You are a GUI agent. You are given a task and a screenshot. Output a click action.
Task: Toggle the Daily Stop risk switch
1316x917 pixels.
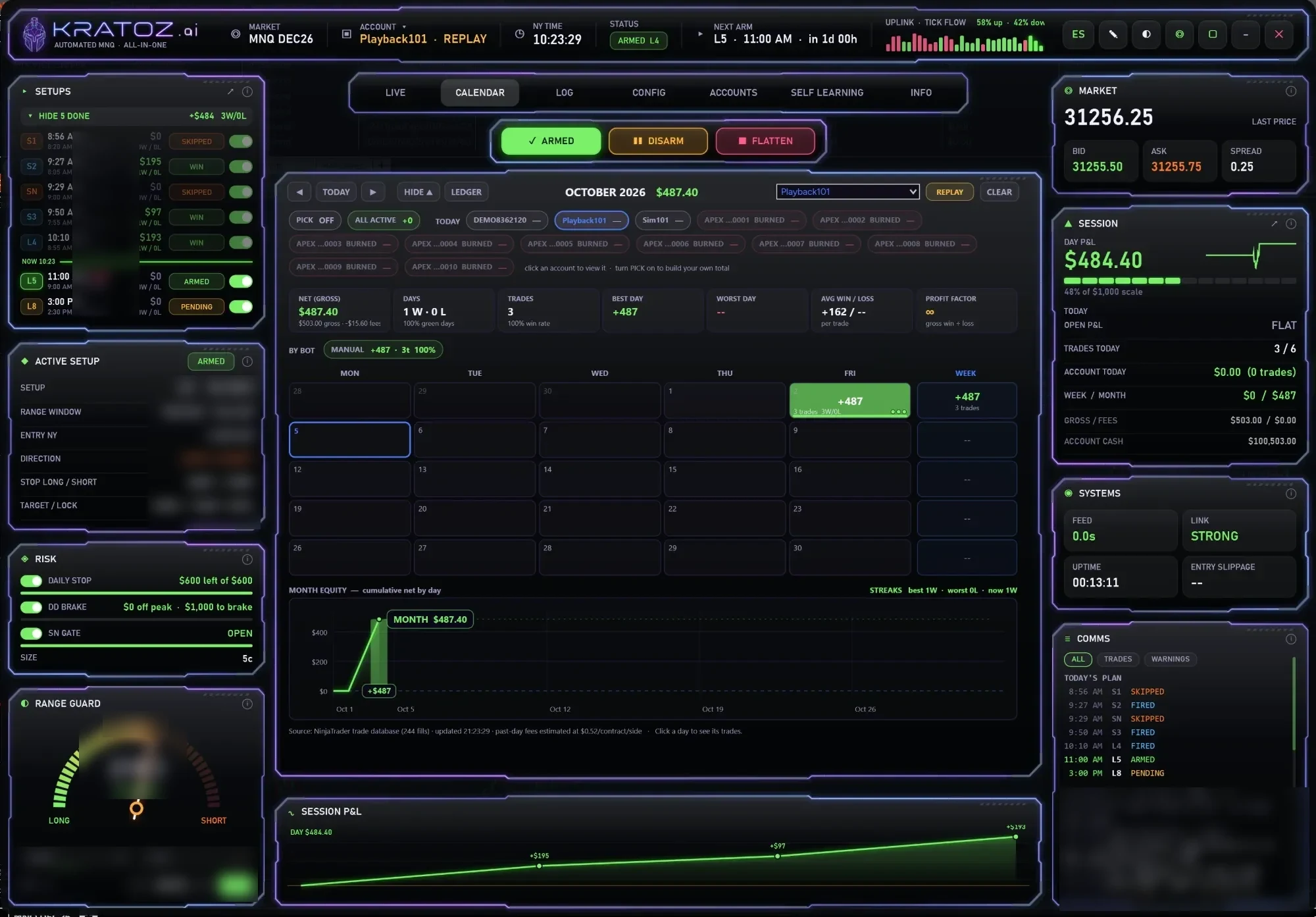[31, 581]
